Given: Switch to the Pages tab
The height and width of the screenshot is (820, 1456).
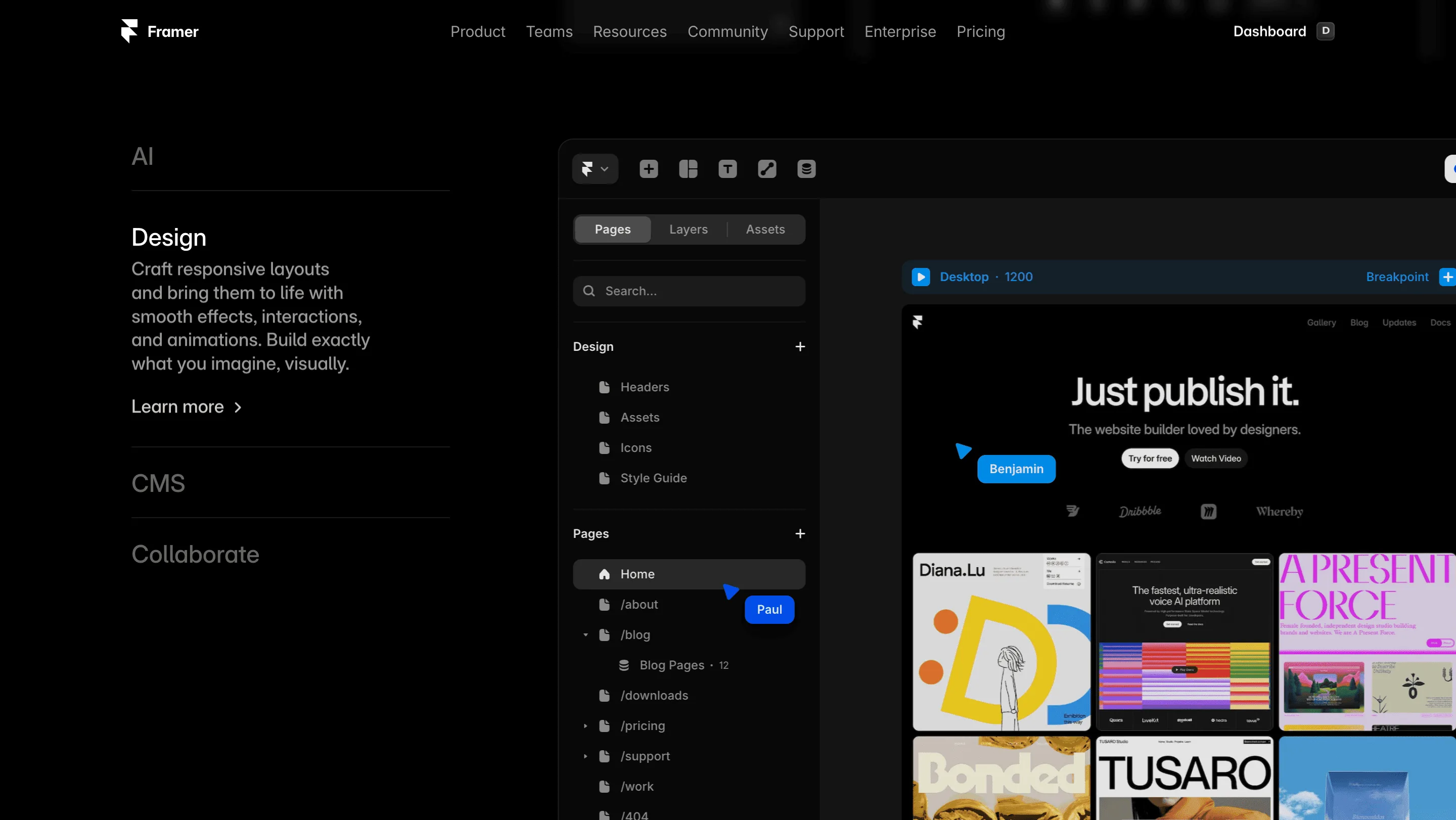Looking at the screenshot, I should coord(613,229).
